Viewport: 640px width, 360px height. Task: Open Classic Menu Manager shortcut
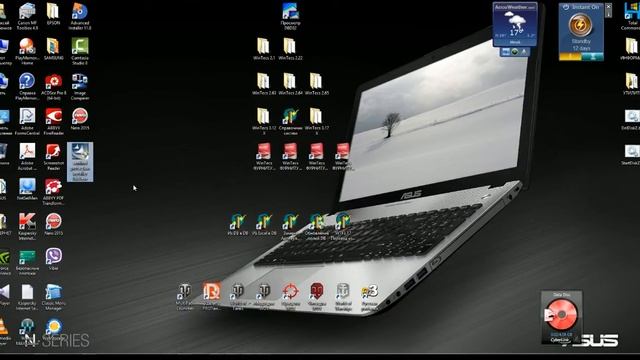click(53, 298)
